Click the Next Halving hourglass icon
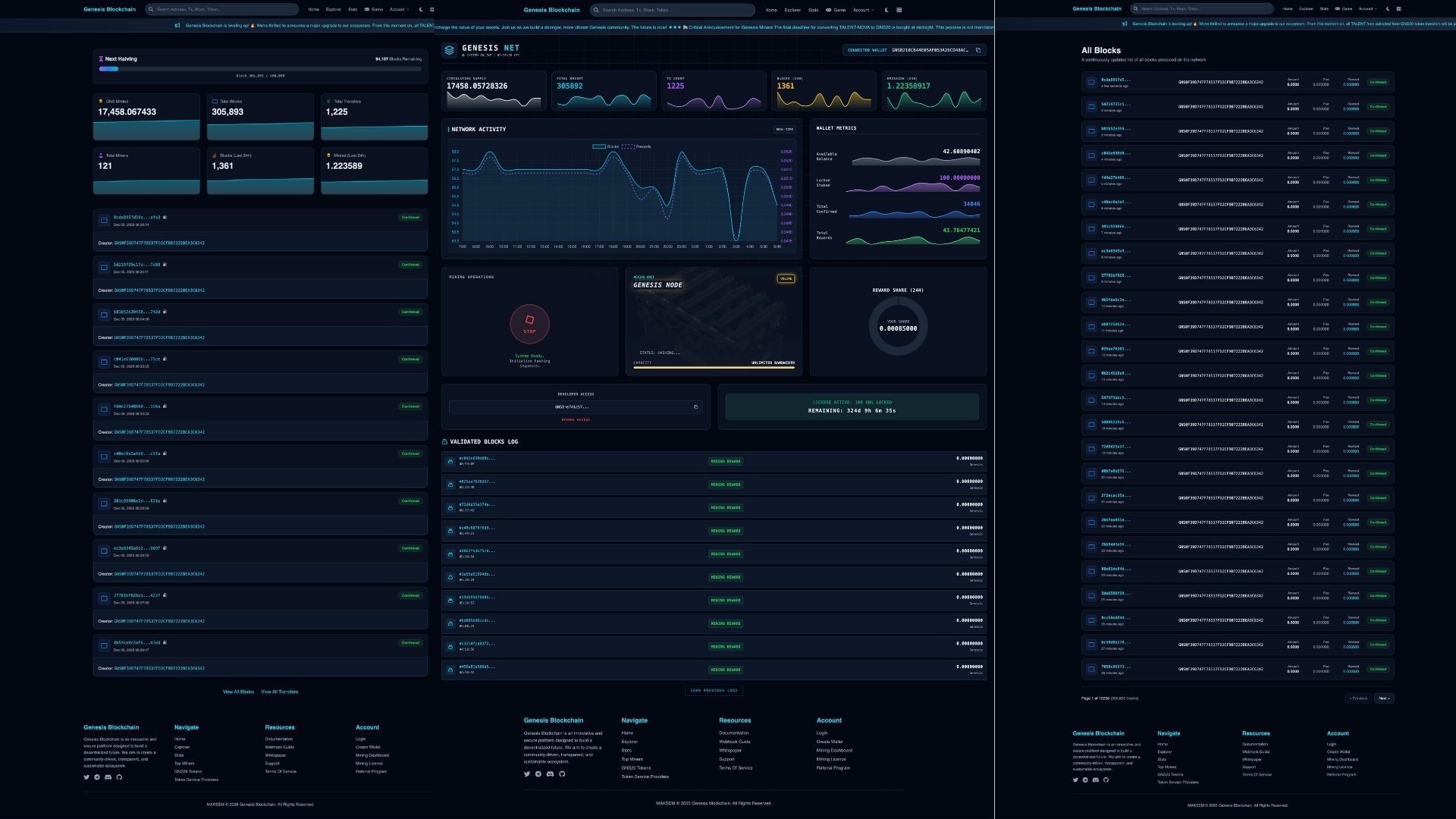Viewport: 1456px width, 819px height. point(101,58)
